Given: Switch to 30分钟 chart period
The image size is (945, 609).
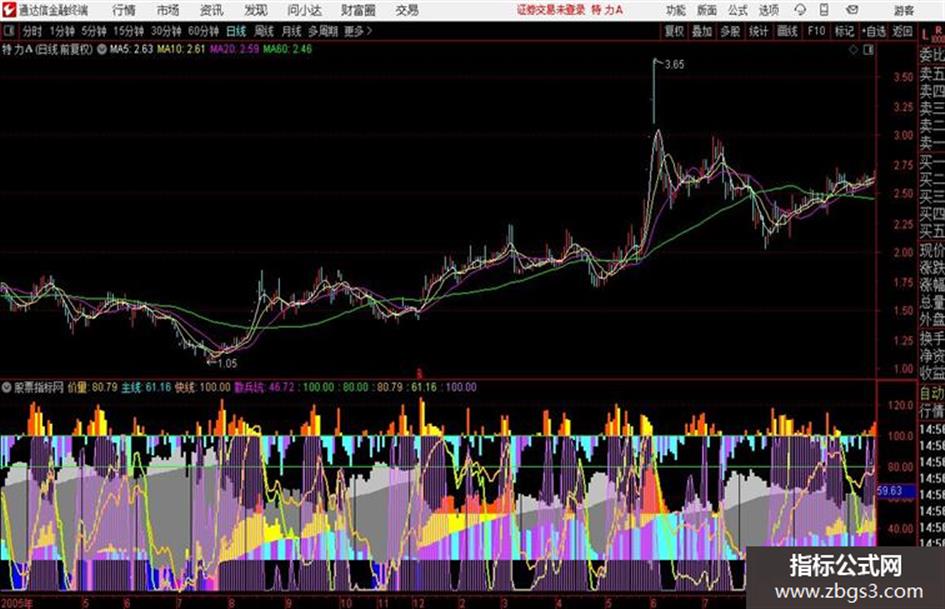Looking at the screenshot, I should click(x=166, y=31).
